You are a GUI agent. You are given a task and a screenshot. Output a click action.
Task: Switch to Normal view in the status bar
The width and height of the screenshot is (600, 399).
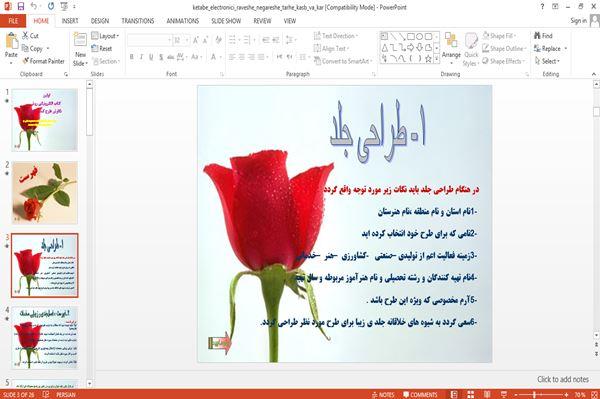[454, 394]
